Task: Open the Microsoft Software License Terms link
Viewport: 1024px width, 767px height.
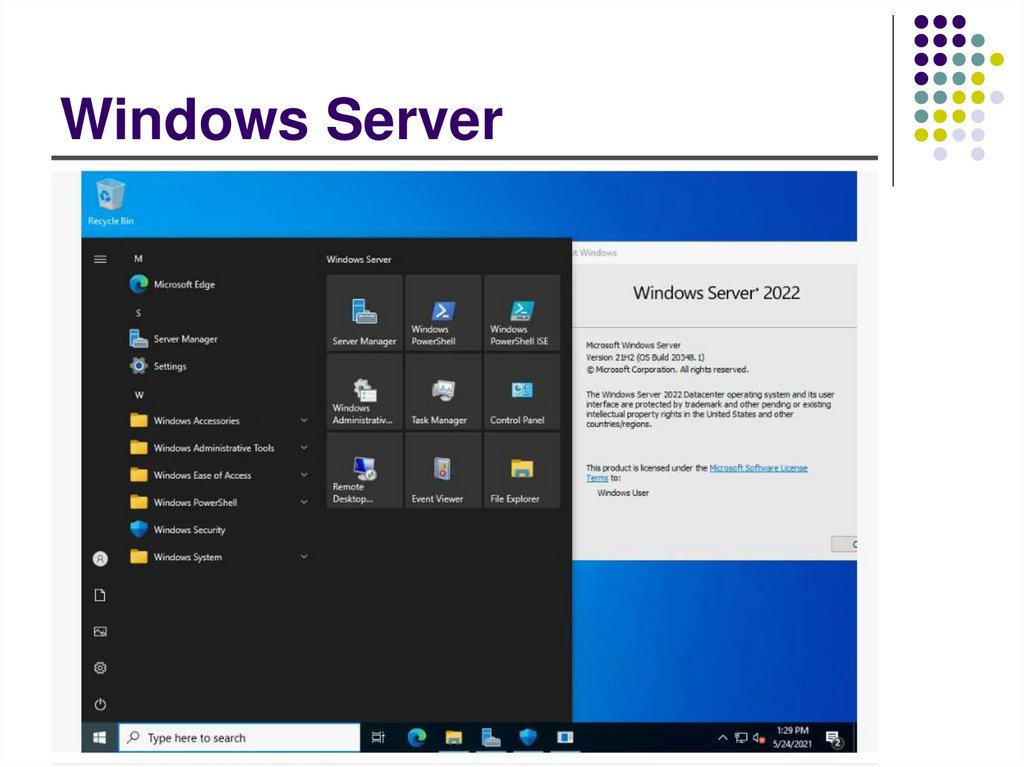Action: click(699, 472)
